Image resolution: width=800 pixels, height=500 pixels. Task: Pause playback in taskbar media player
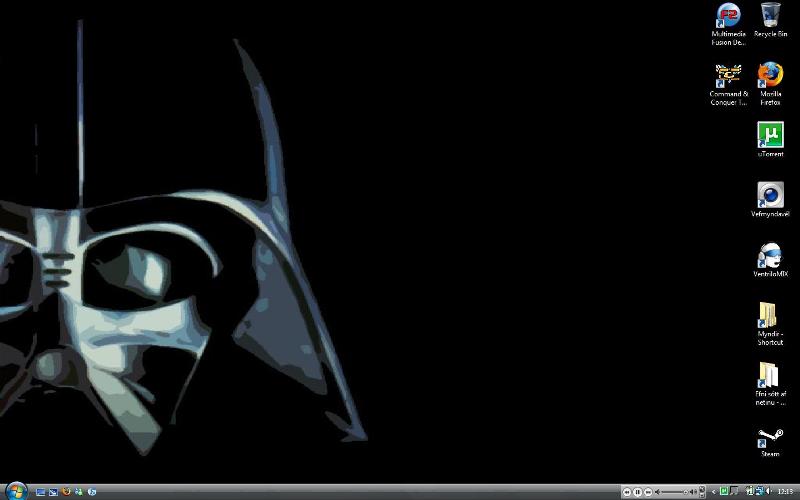pos(637,492)
